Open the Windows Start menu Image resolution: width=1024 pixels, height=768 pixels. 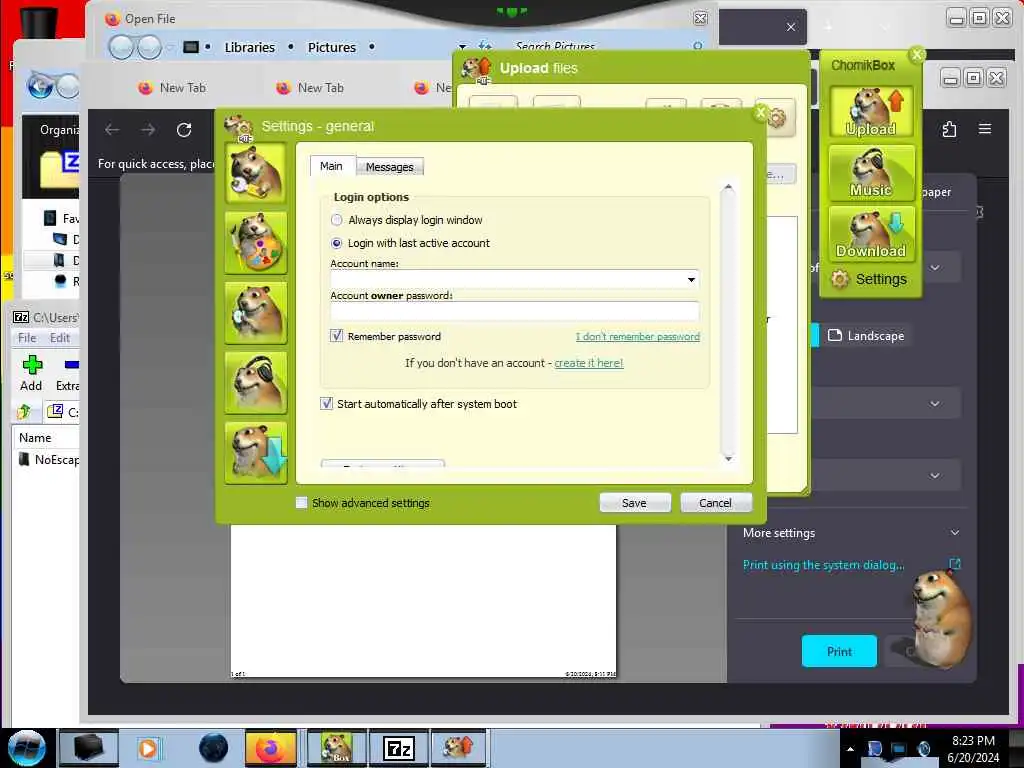27,748
